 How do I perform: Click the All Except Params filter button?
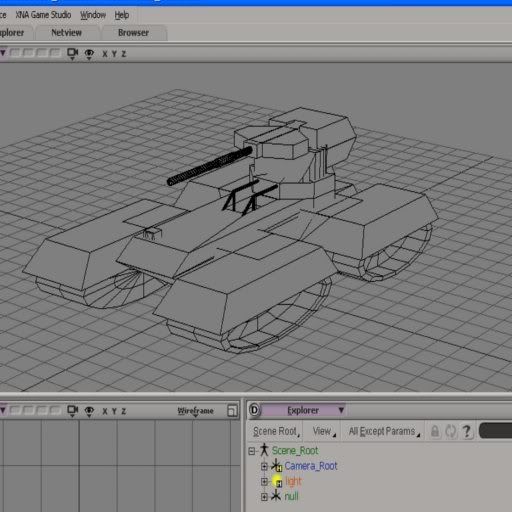click(x=384, y=431)
